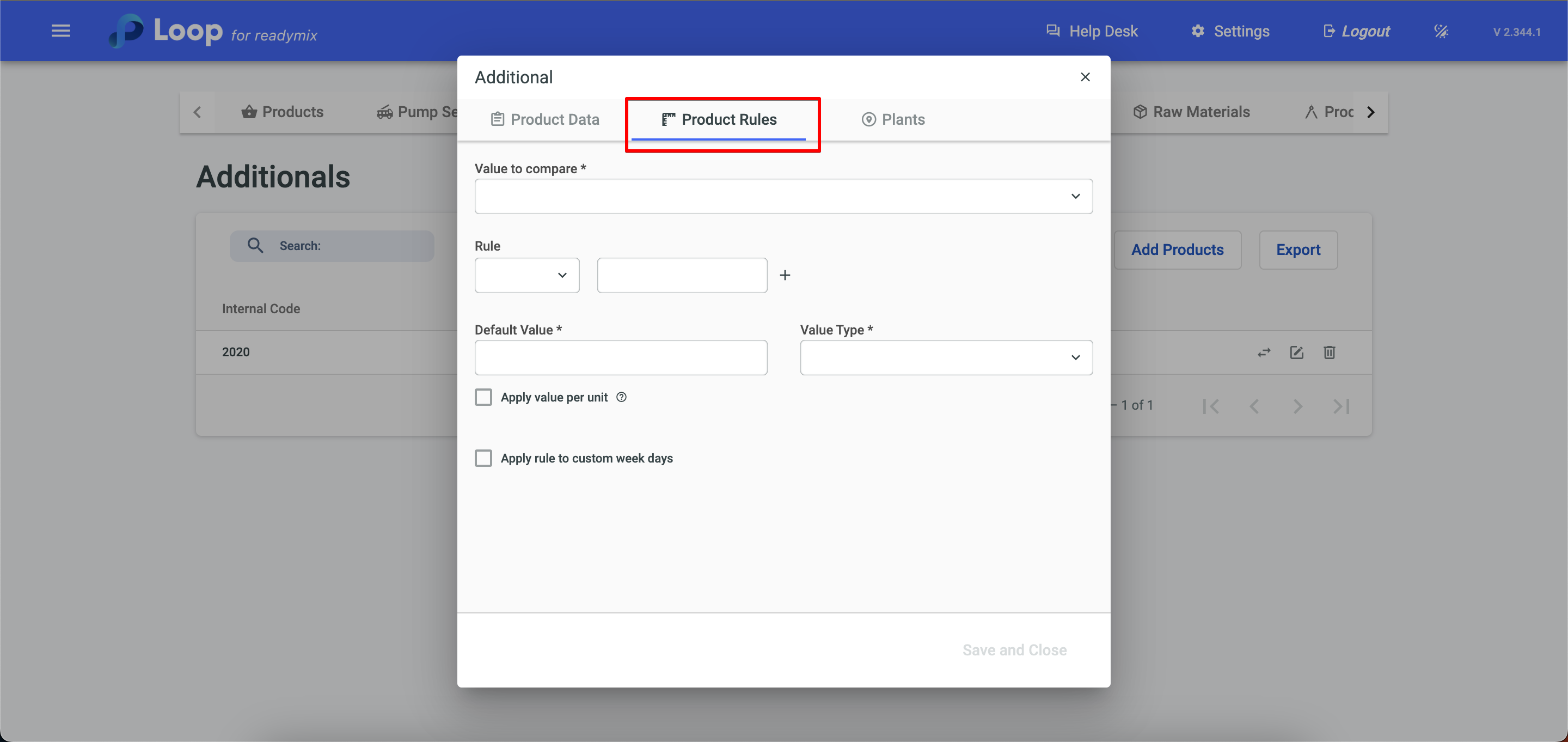Enable Apply value per unit checkbox

click(x=483, y=397)
